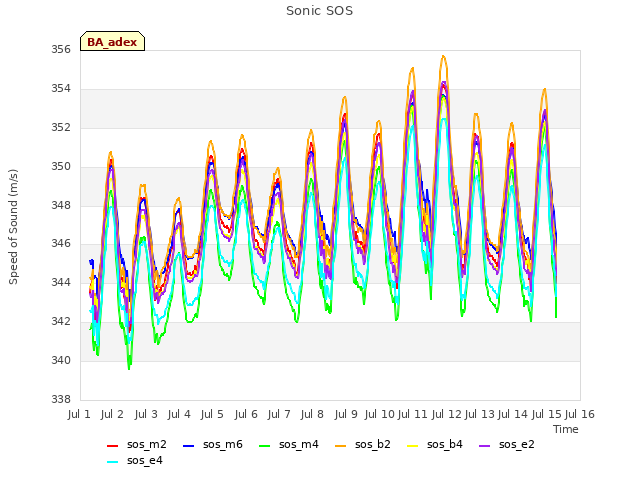Click the 344 y-axis tick value
This screenshot has height=480, width=640.
61,282
